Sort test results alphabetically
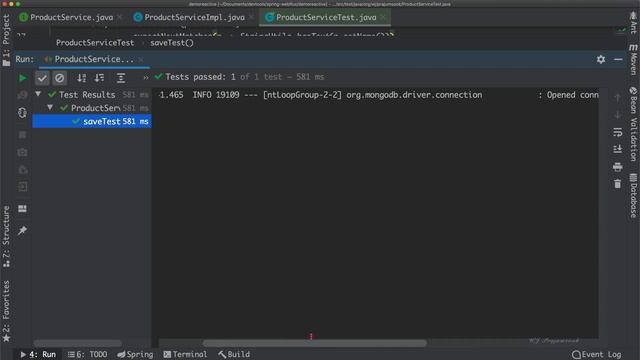The height and width of the screenshot is (360, 640). 82,78
